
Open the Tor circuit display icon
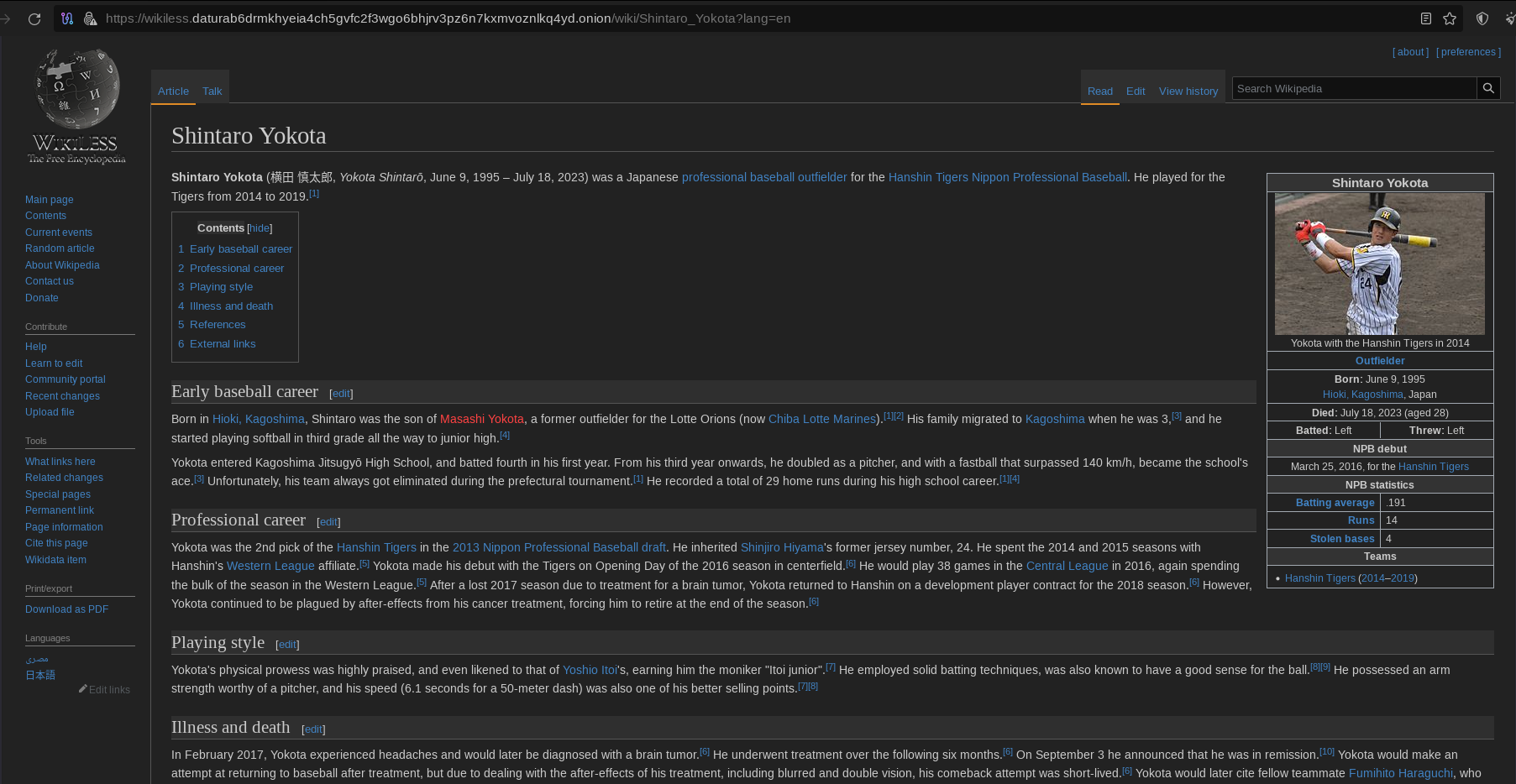(x=67, y=18)
